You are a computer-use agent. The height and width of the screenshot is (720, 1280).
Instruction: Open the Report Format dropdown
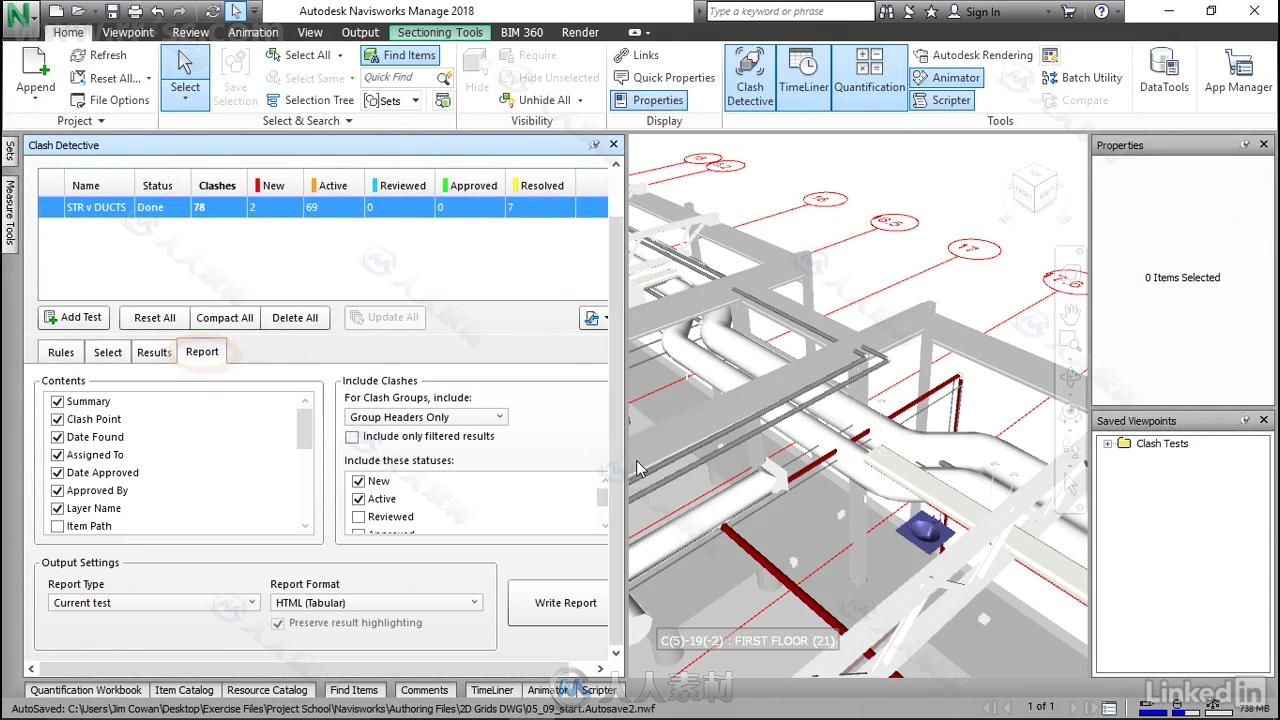(377, 603)
